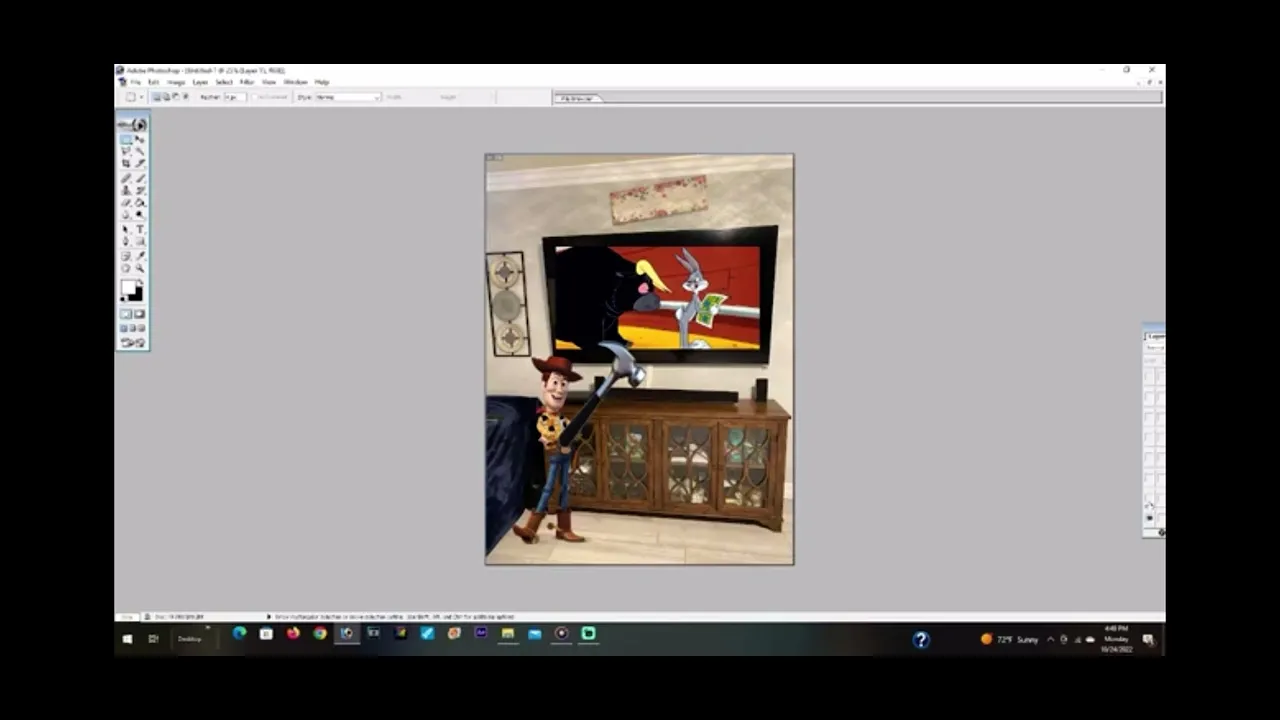Open the File menu

(x=136, y=82)
